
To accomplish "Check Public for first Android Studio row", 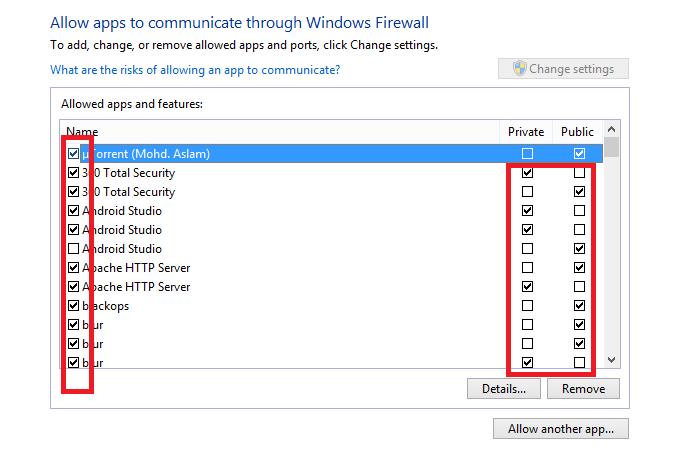I will coord(579,211).
